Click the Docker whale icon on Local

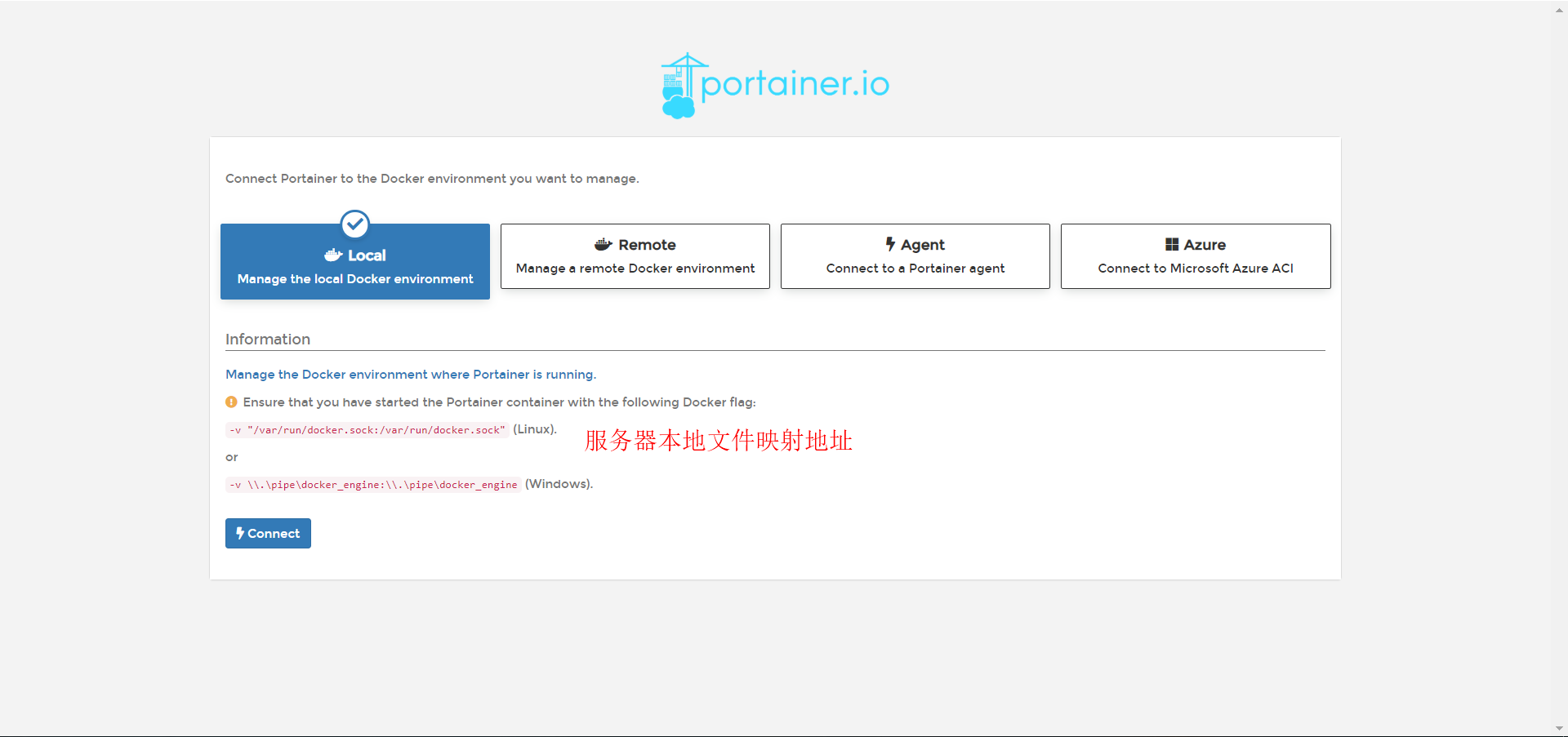pyautogui.click(x=333, y=255)
